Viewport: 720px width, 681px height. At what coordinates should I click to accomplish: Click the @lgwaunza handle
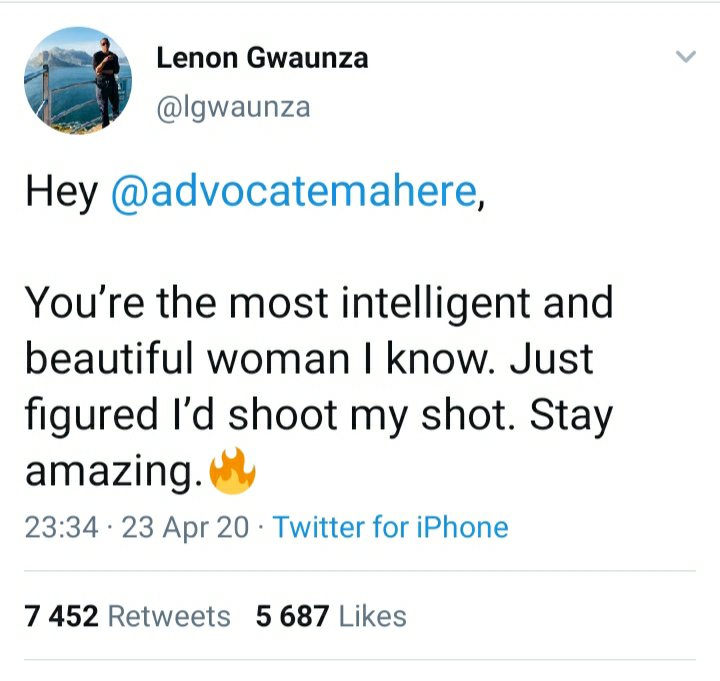point(233,106)
